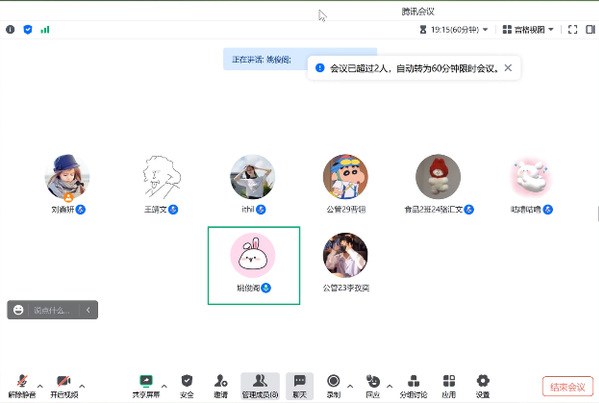Click the red end meeting button
The height and width of the screenshot is (403, 599).
point(568,387)
